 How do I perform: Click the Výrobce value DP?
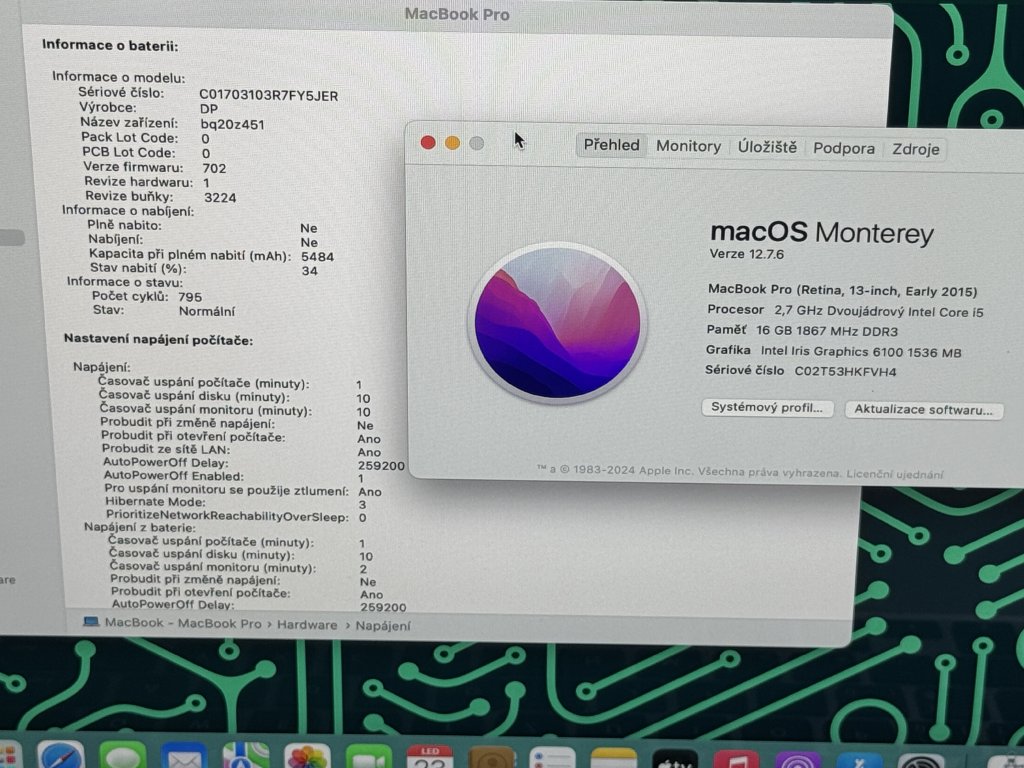click(x=209, y=109)
